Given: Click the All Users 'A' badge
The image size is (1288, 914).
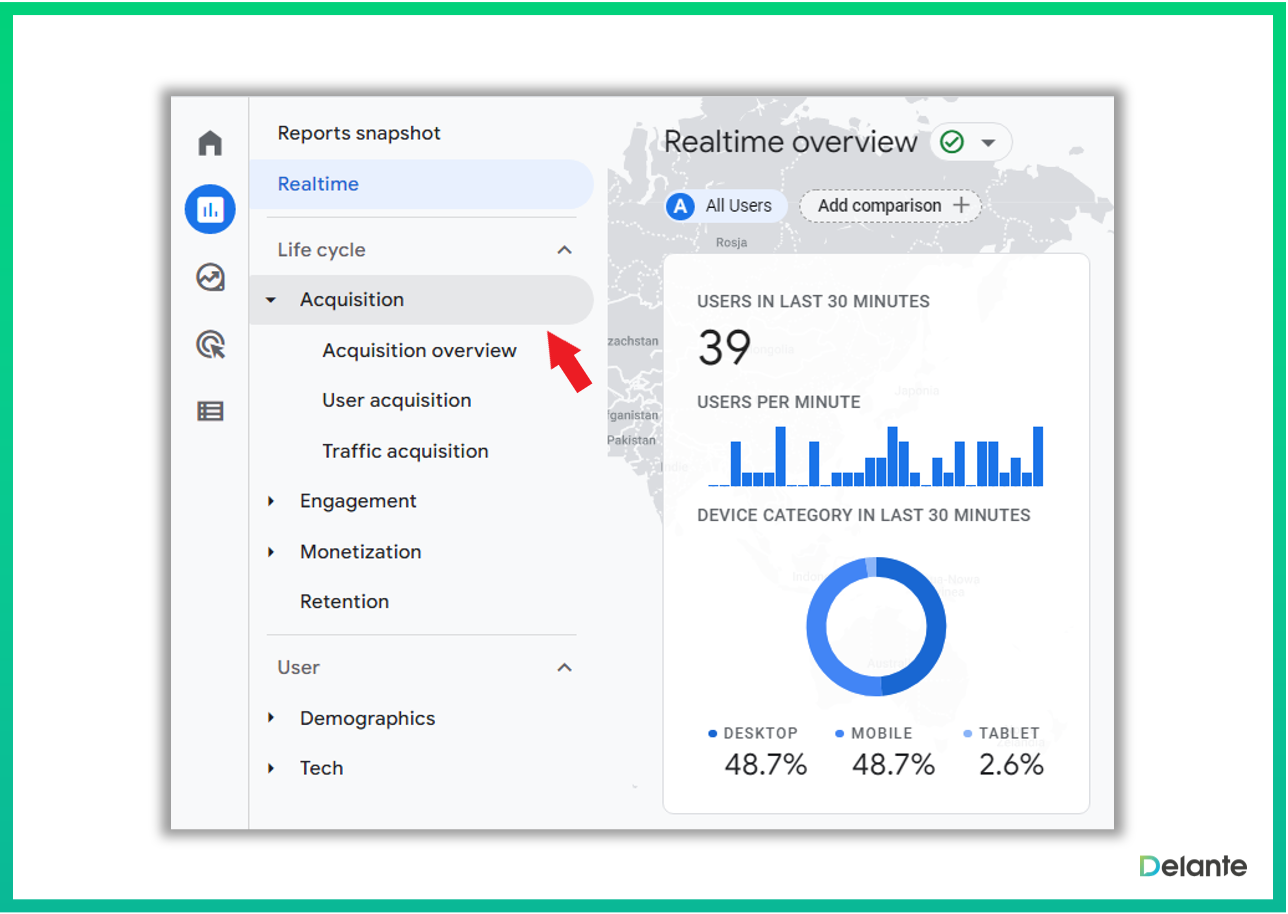Looking at the screenshot, I should 682,206.
